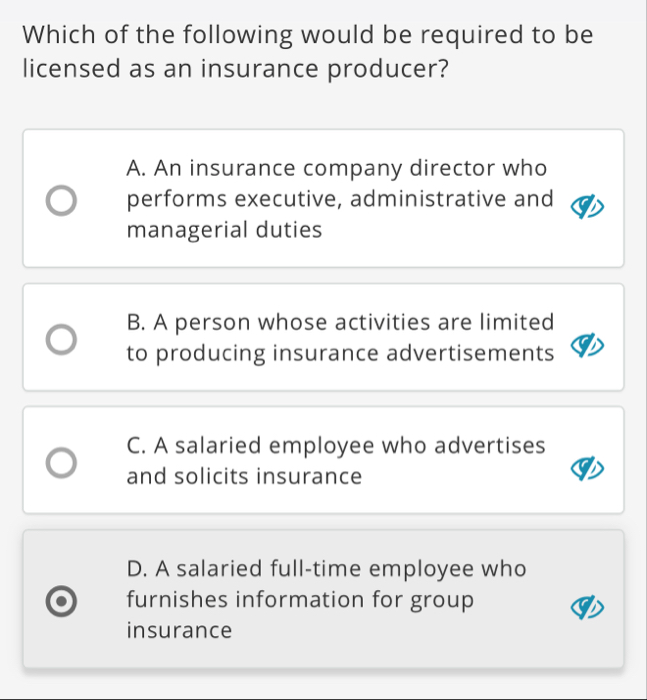Select the radio button for answer A
Viewport: 647px width, 700px height.
pyautogui.click(x=62, y=199)
